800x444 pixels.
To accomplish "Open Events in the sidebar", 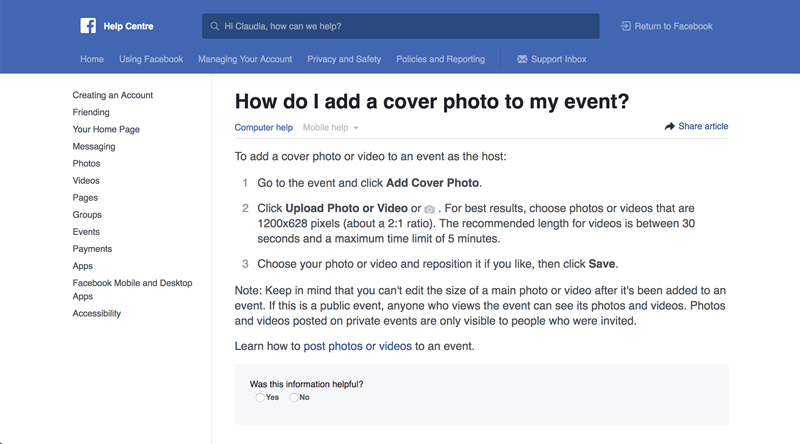I will [86, 232].
